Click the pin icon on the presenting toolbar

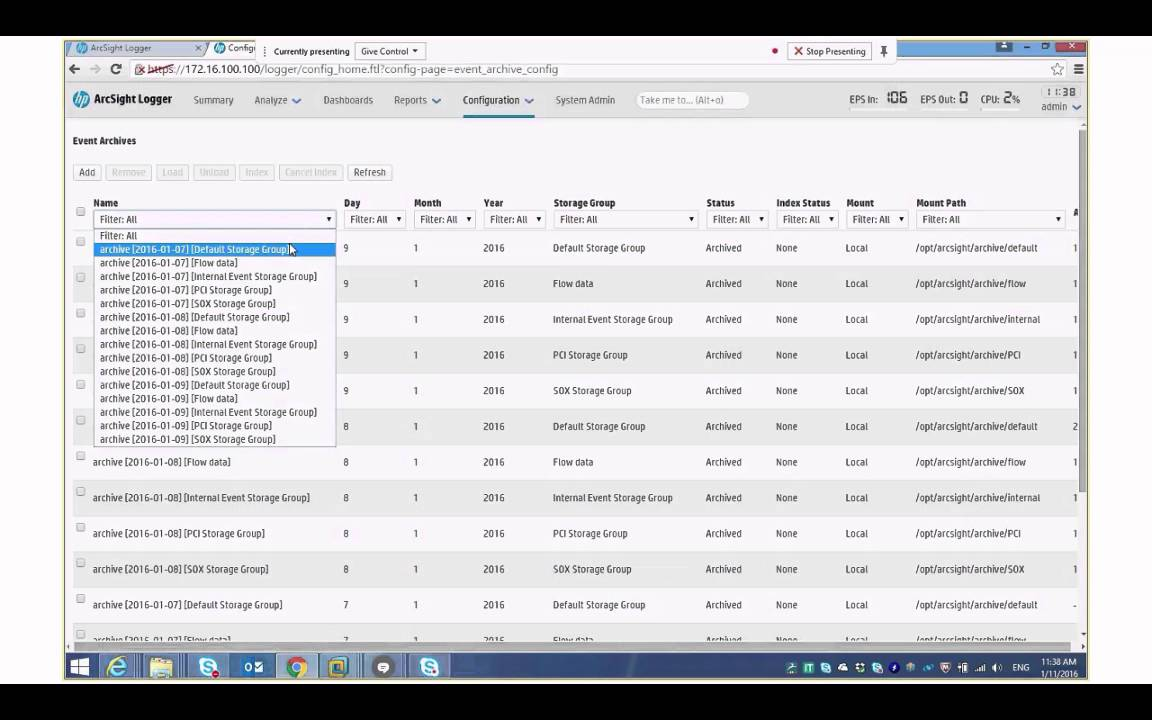point(884,51)
